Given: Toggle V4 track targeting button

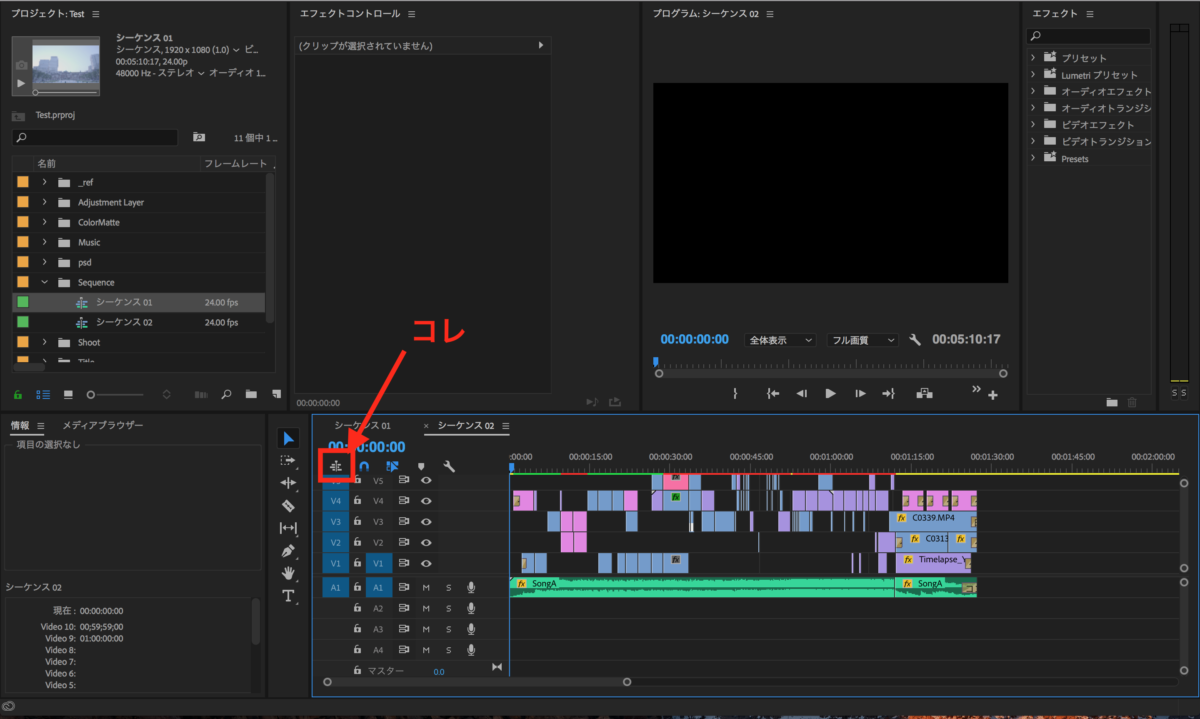Looking at the screenshot, I should coord(379,500).
